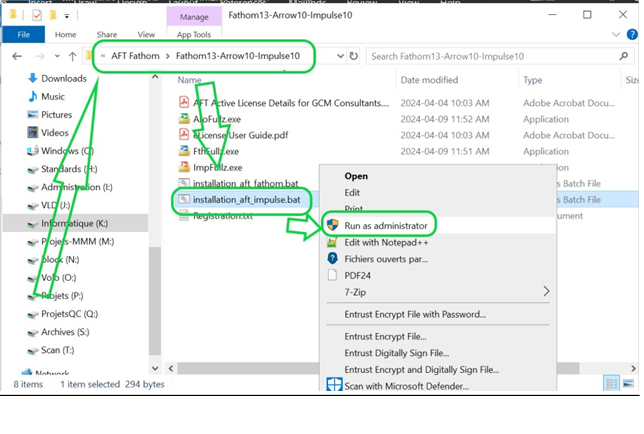
Task: Click the Manage contextual tab
Action: 194,17
